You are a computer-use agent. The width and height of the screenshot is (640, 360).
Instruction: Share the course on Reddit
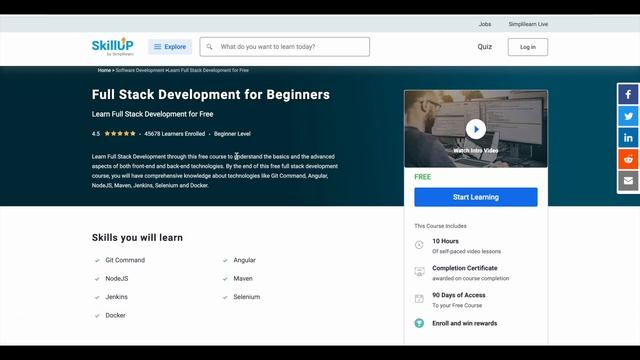(628, 159)
